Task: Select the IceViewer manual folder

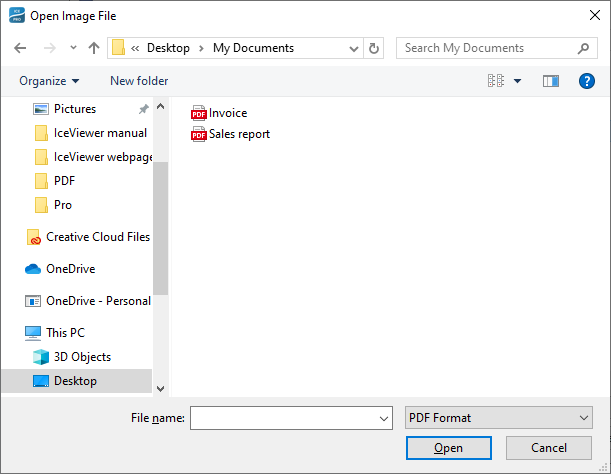Action: [x=100, y=133]
